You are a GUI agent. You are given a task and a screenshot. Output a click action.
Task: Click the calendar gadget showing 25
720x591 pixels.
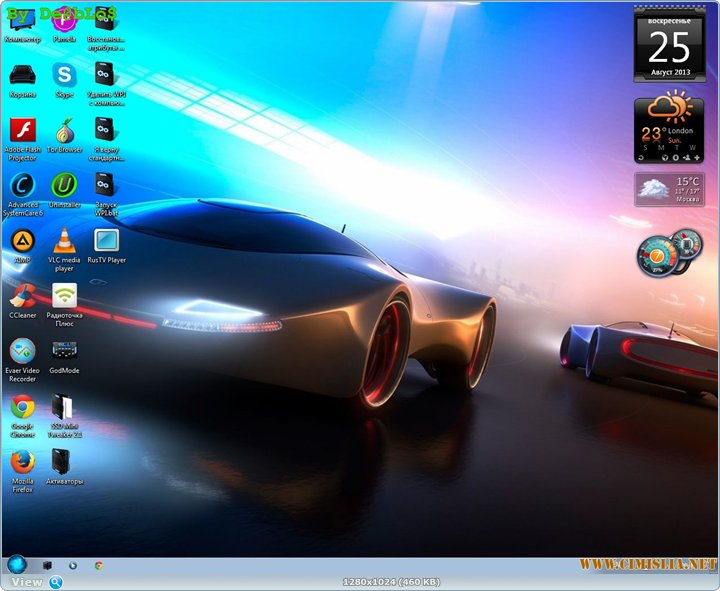click(x=668, y=44)
